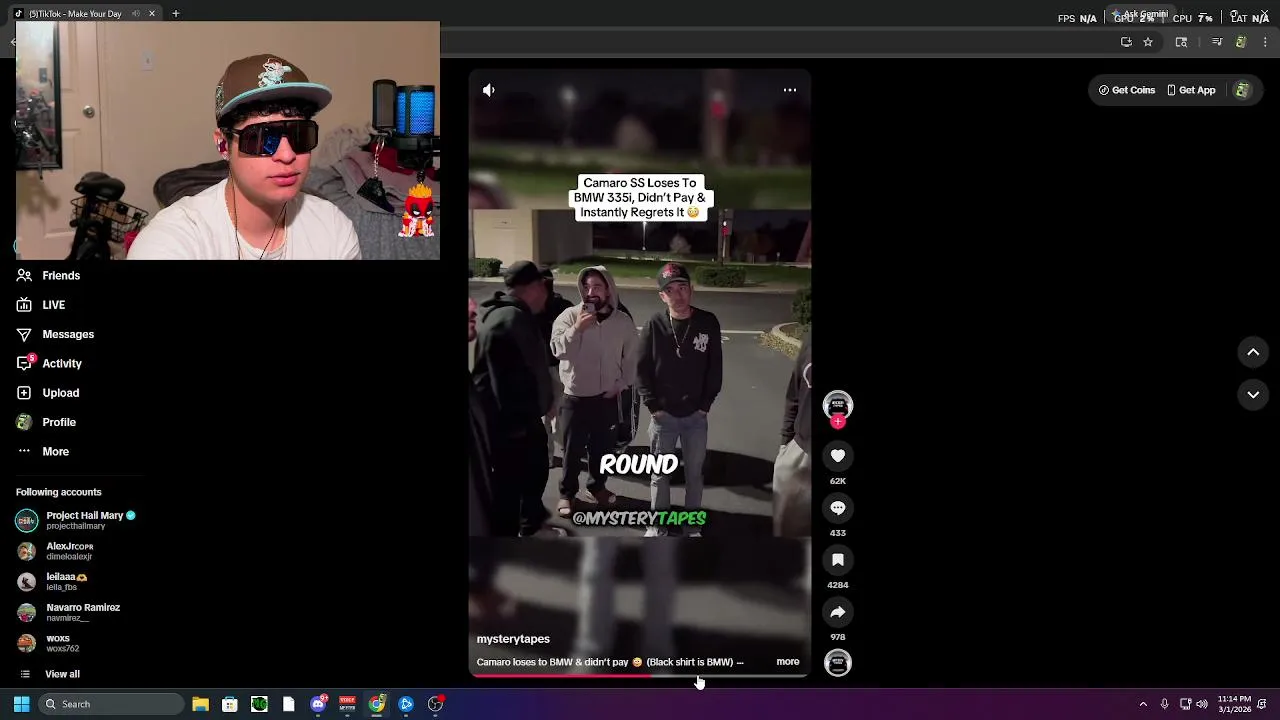Open the tab search icon in Chrome toolbar
Image resolution: width=1280 pixels, height=720 pixels.
[x=1181, y=42]
